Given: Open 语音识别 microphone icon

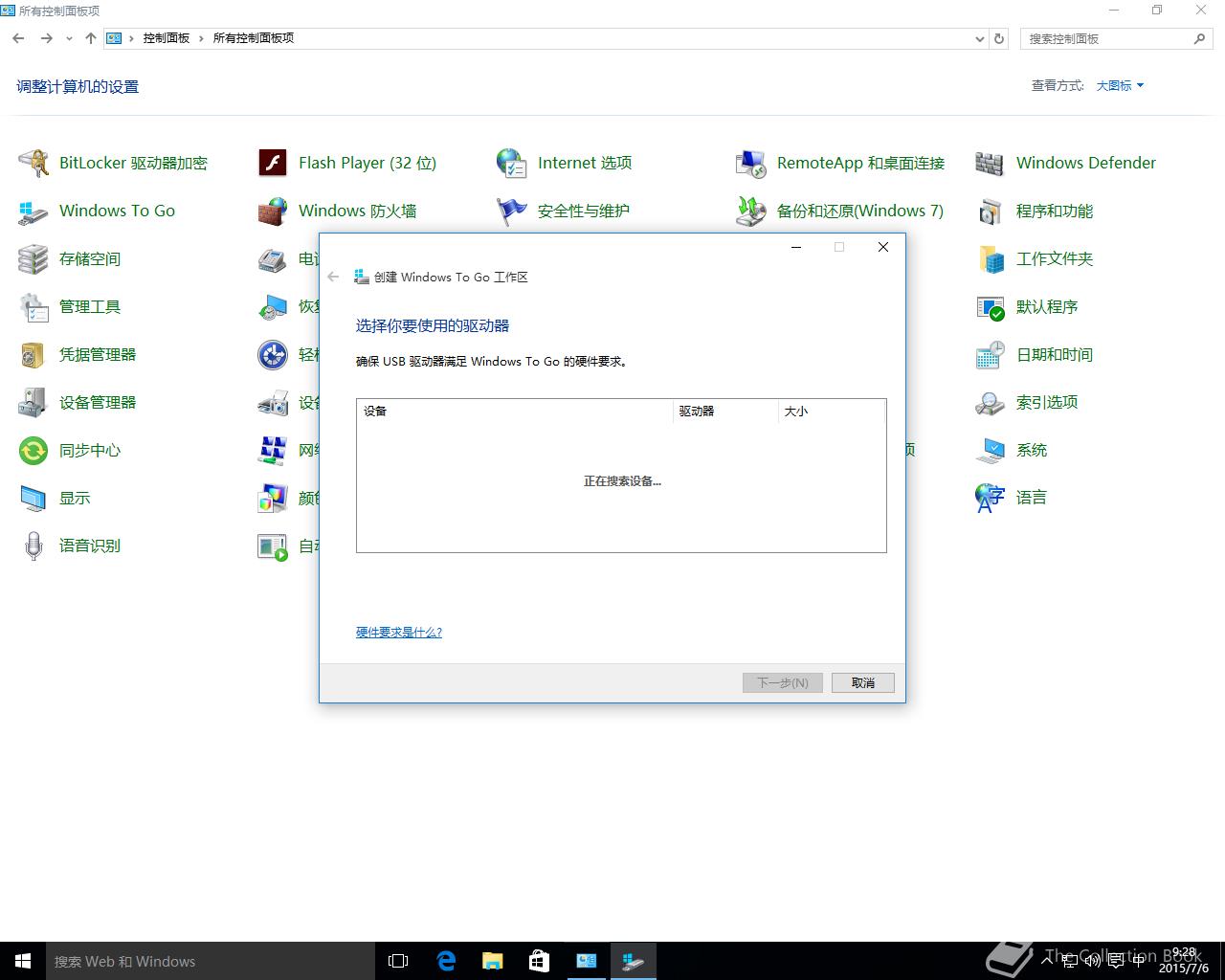Looking at the screenshot, I should pos(33,546).
